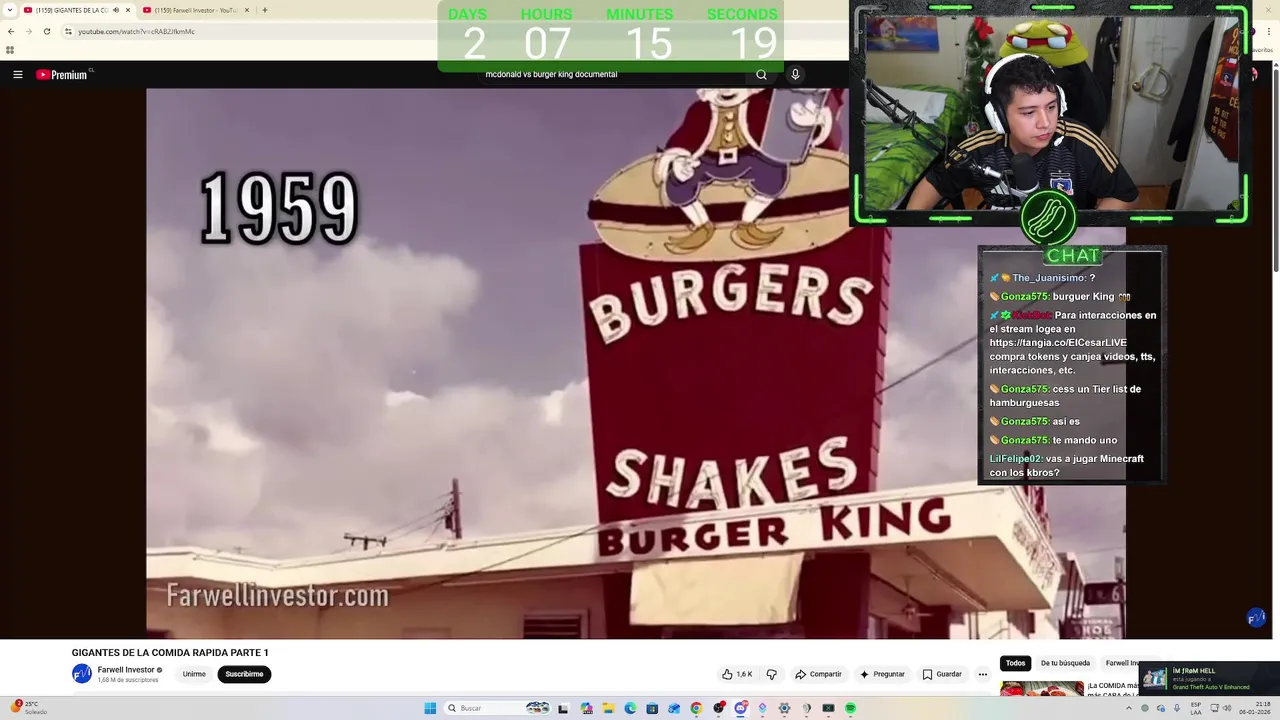Reload the page with the refresh icon
This screenshot has width=1280, height=720.
pos(46,31)
